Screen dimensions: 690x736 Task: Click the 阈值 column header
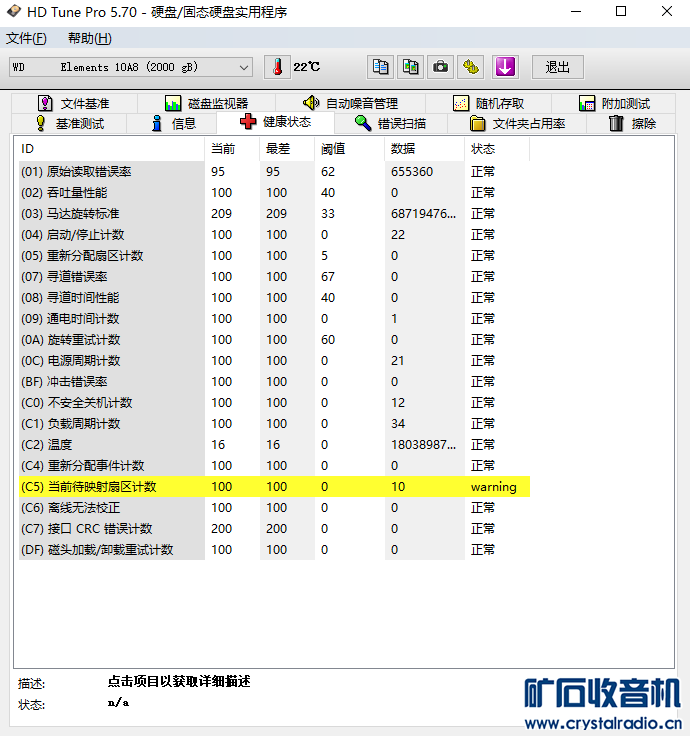pyautogui.click(x=350, y=149)
